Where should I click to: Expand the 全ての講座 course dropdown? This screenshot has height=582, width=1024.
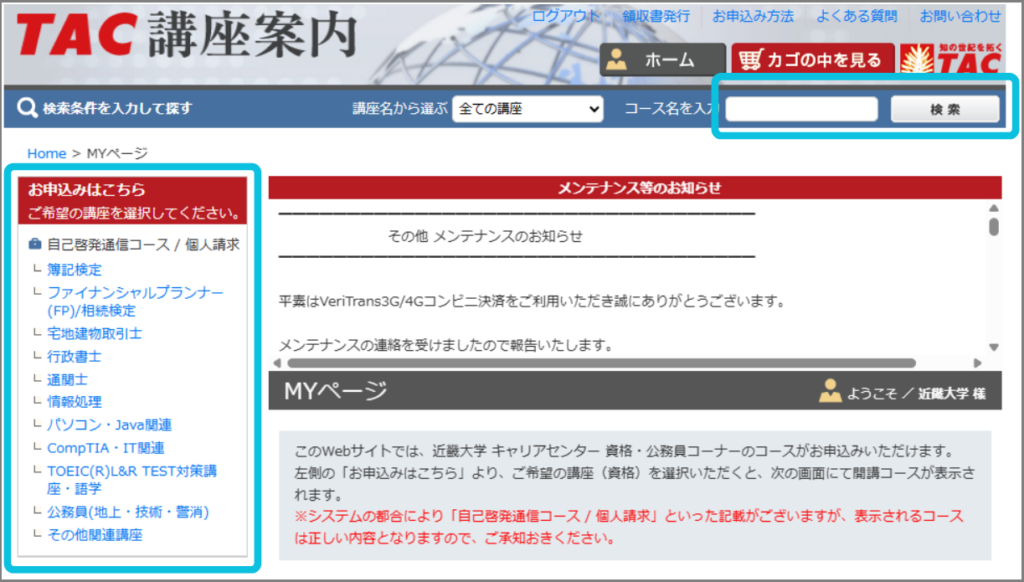[x=527, y=108]
